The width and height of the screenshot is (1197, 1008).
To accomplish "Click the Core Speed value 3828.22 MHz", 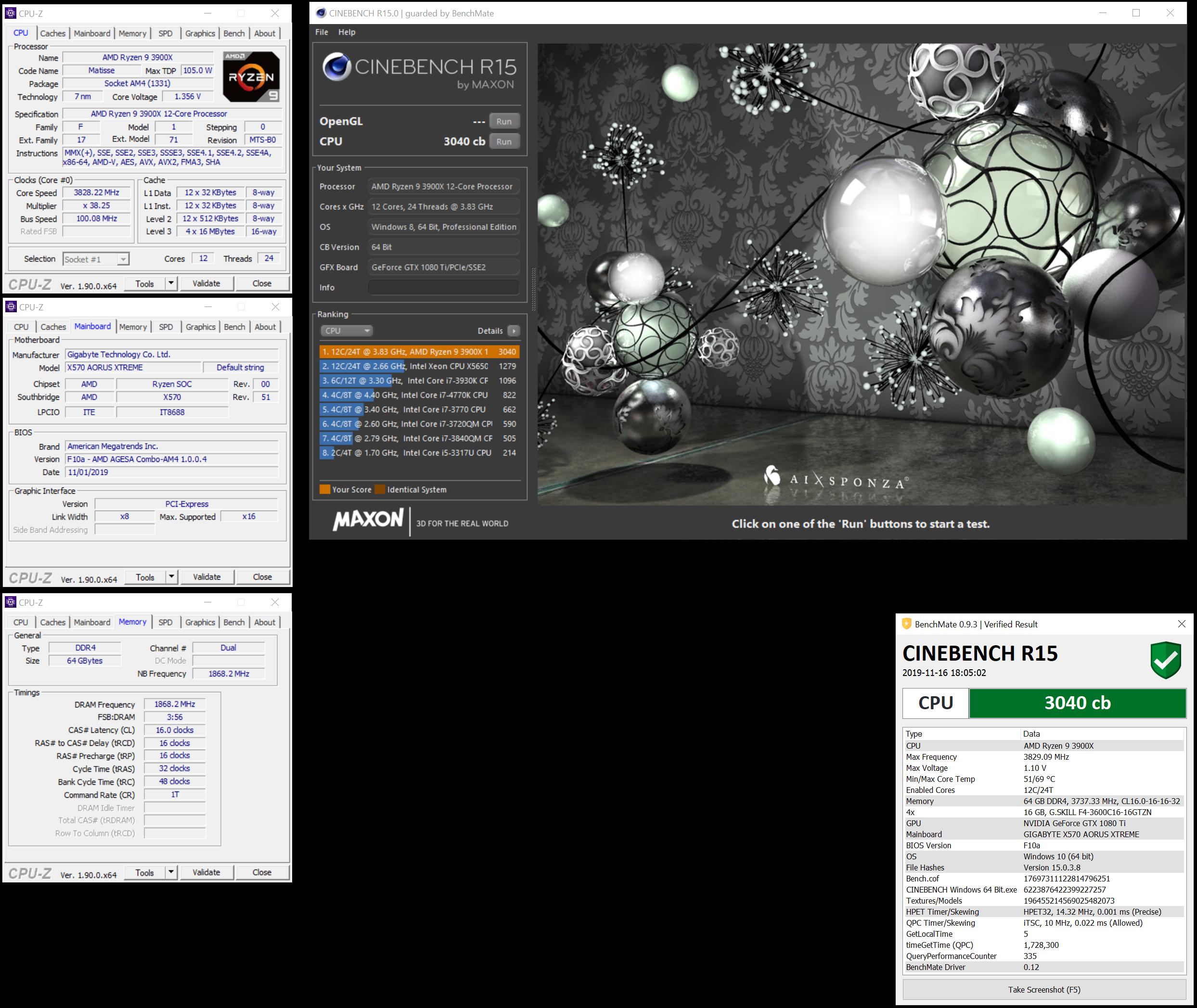I will tap(97, 192).
